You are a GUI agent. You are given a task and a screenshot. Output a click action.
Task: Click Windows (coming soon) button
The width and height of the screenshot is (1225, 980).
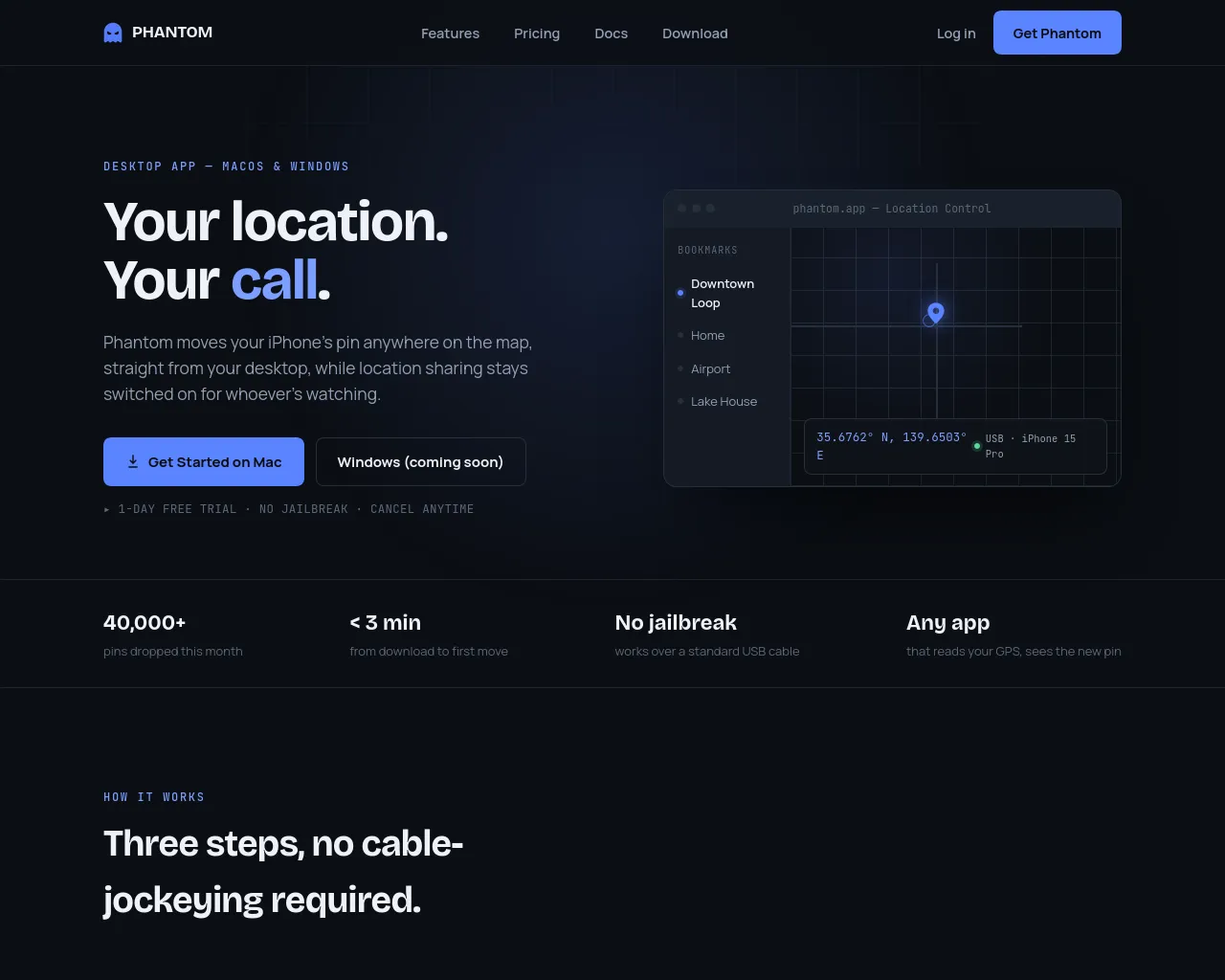420,462
